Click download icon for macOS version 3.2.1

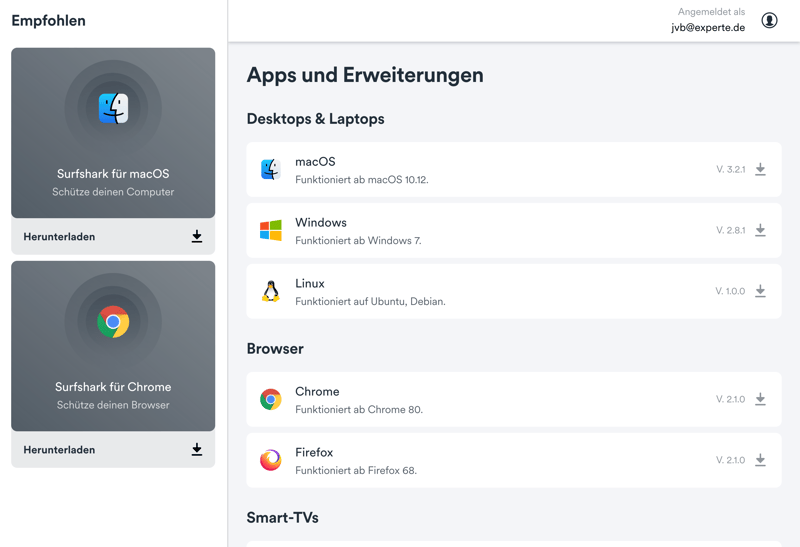click(760, 170)
